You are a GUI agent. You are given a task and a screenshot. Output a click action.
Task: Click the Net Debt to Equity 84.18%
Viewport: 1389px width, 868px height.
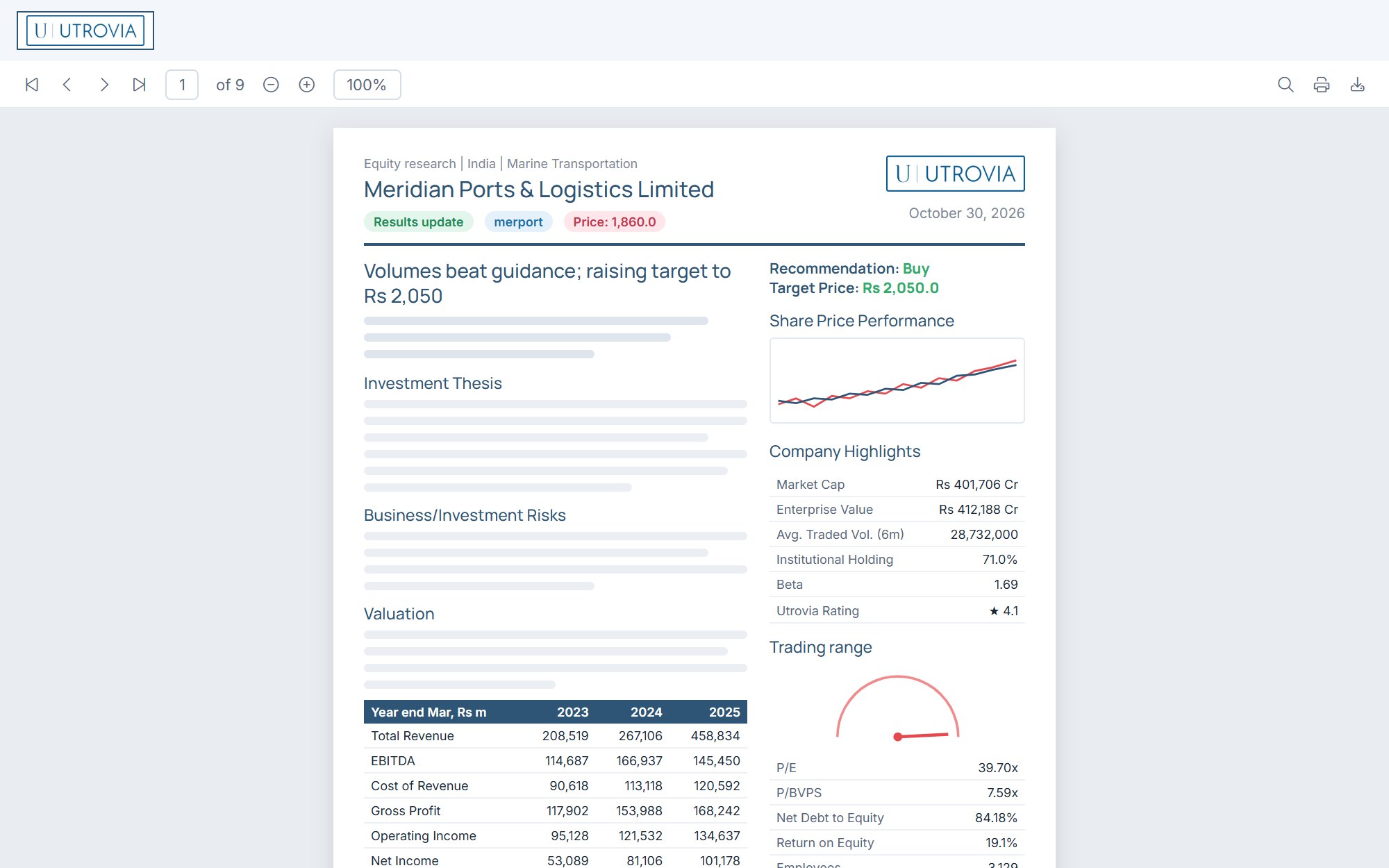click(996, 818)
